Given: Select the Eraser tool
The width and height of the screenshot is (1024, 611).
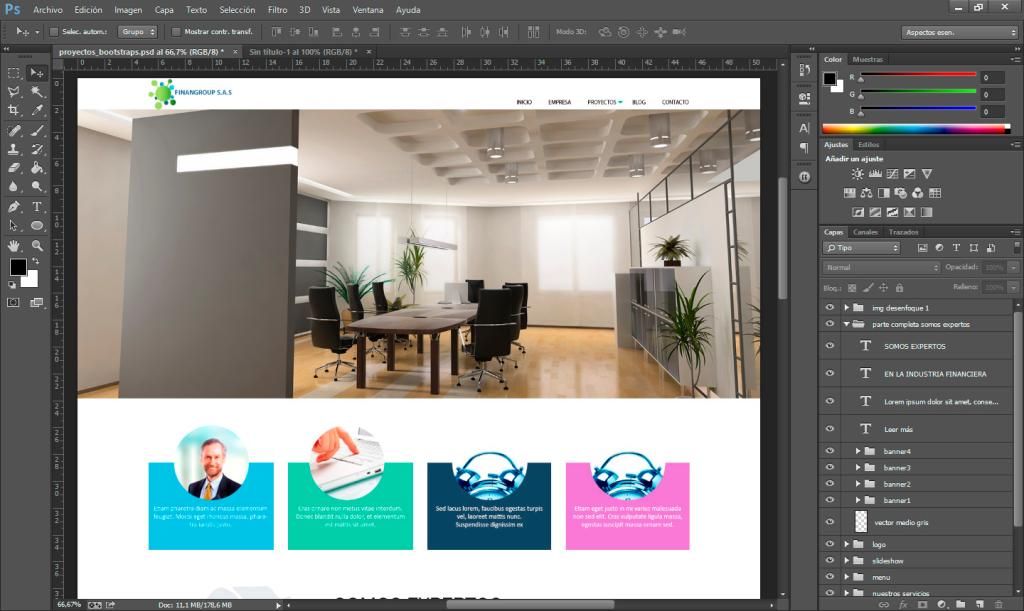Looking at the screenshot, I should [x=13, y=168].
